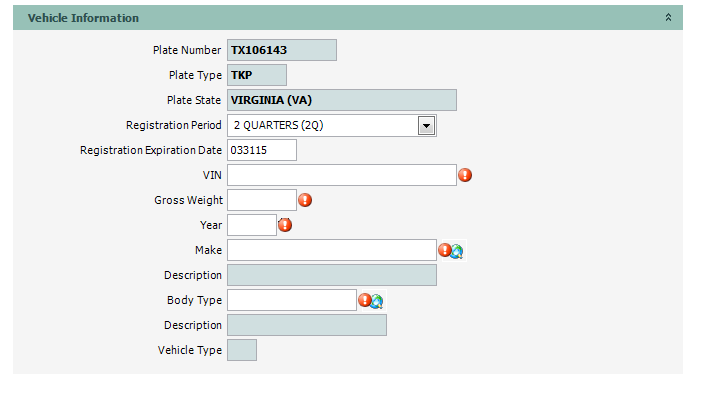Click the Registration Expiration Date field 033115
The height and width of the screenshot is (395, 717).
(x=262, y=150)
